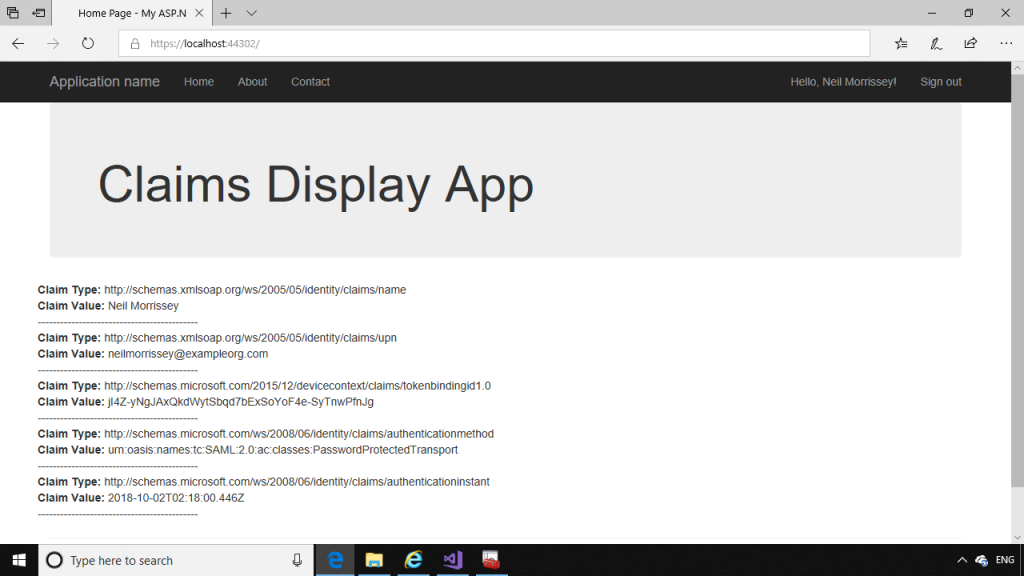The height and width of the screenshot is (576, 1024).
Task: Show hidden system tray icons
Action: tap(962, 560)
